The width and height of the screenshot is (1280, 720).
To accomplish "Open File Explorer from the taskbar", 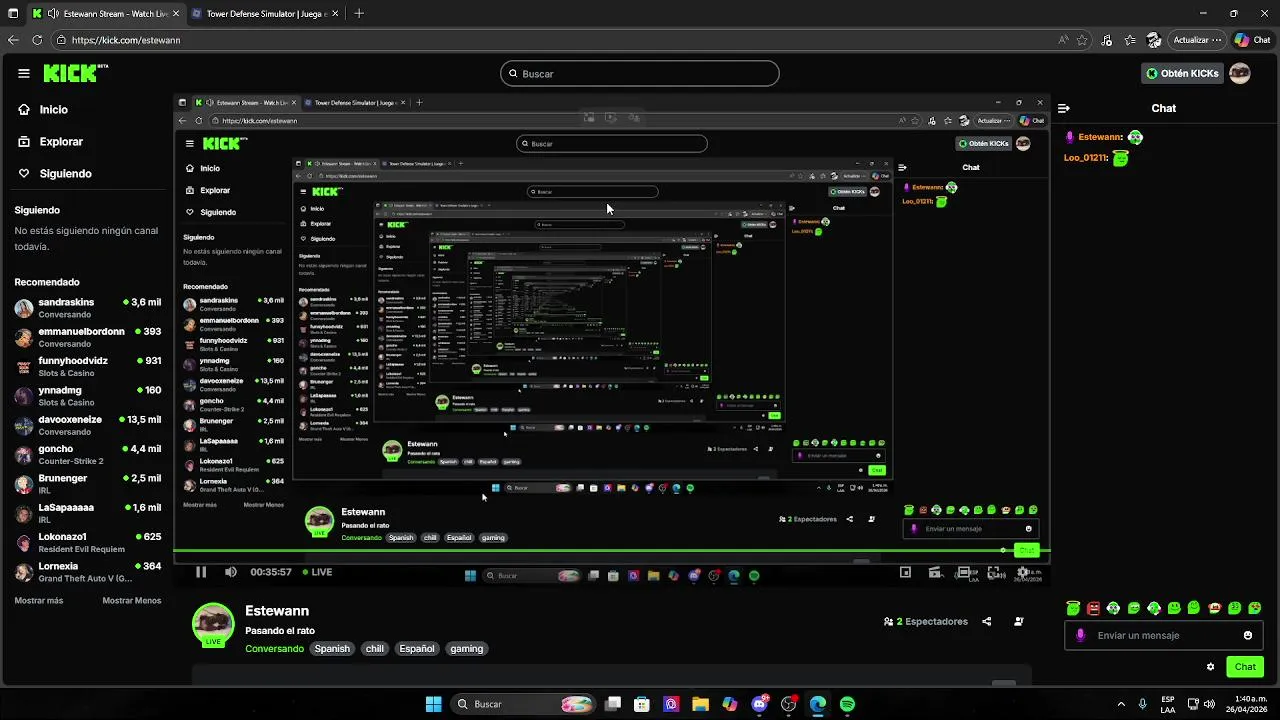I will (700, 704).
